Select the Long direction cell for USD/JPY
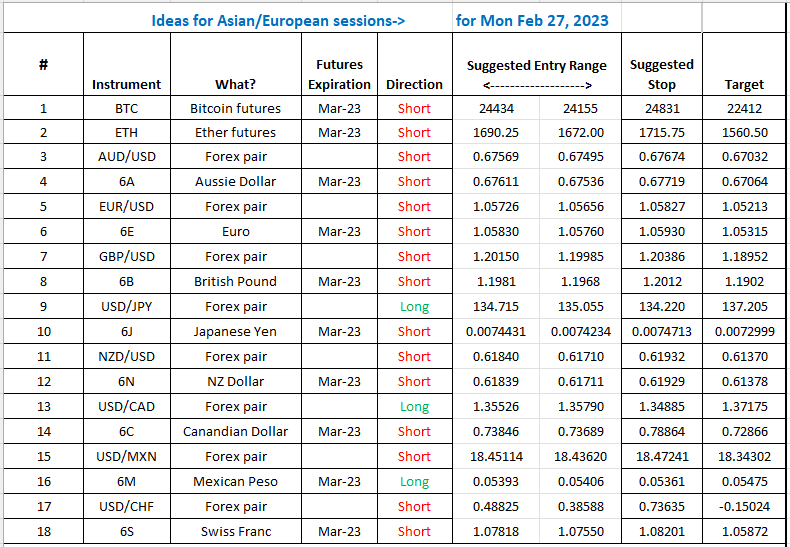790x547 pixels. tap(414, 307)
